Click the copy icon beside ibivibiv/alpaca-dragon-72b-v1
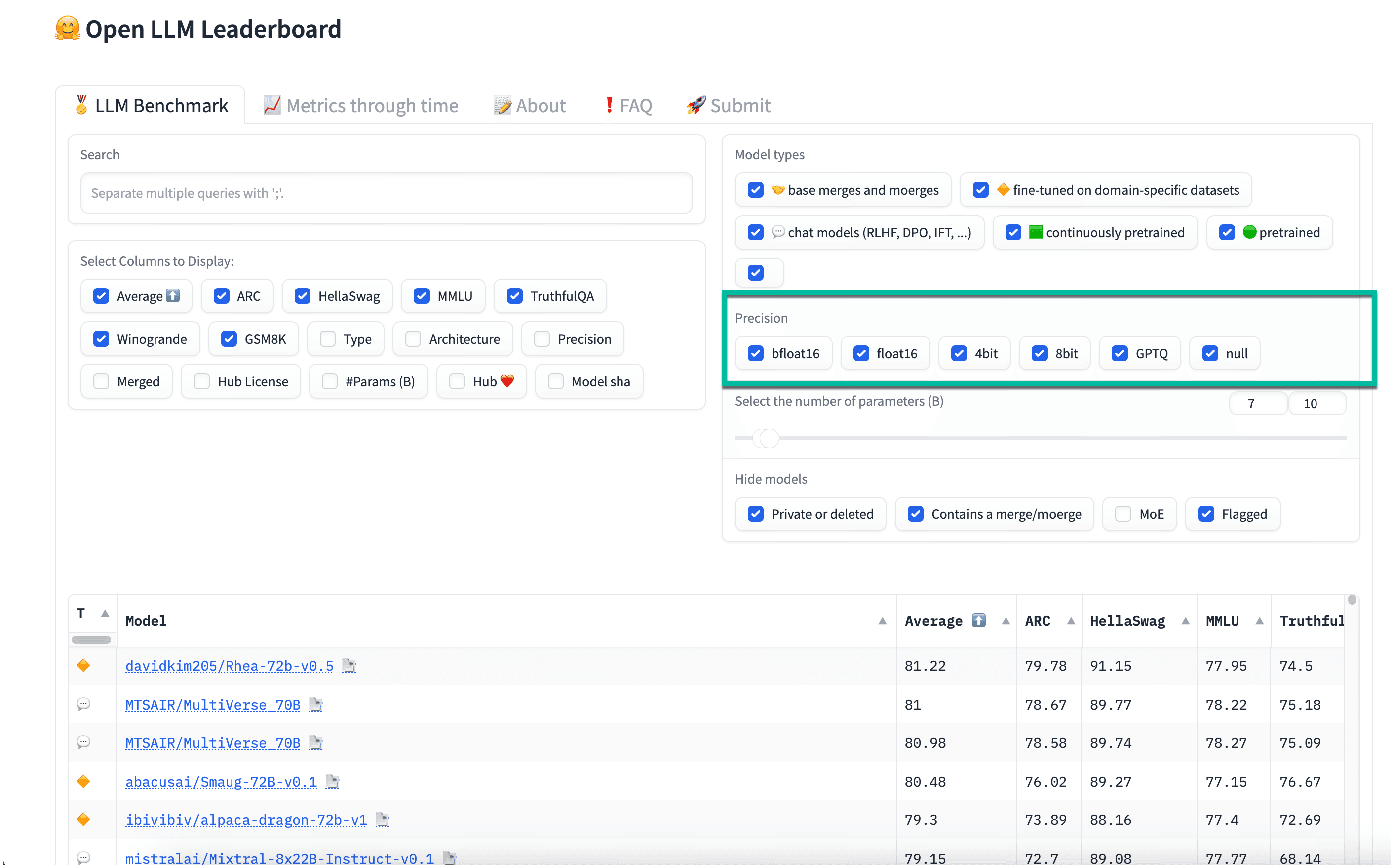 point(383,820)
